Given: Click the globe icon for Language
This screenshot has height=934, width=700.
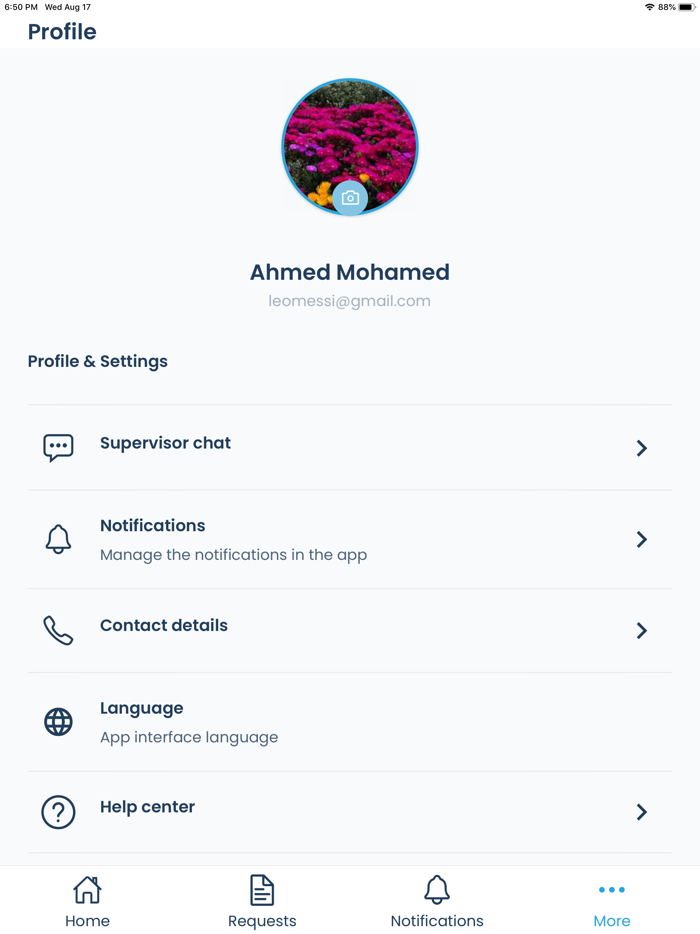Looking at the screenshot, I should (x=58, y=721).
